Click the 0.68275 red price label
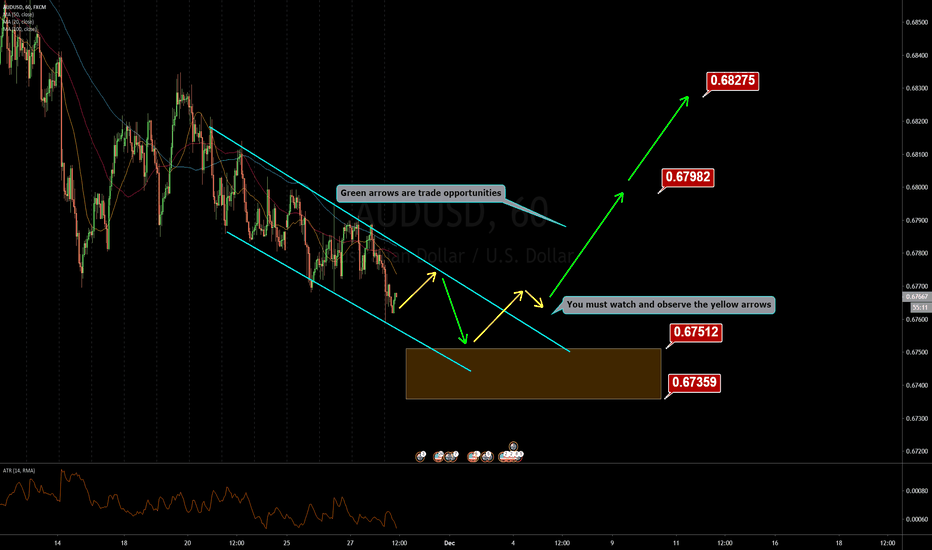Viewport: 932px width, 550px height. click(x=736, y=81)
